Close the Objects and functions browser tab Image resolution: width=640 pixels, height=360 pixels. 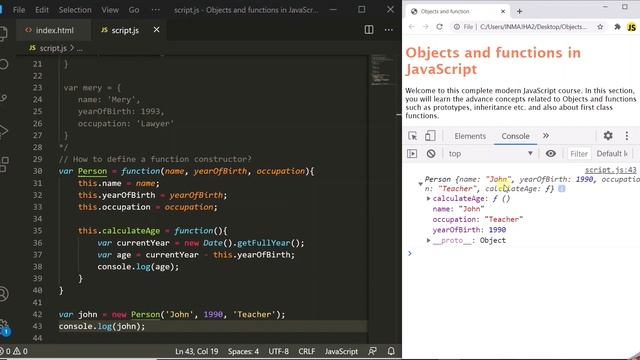(503, 11)
